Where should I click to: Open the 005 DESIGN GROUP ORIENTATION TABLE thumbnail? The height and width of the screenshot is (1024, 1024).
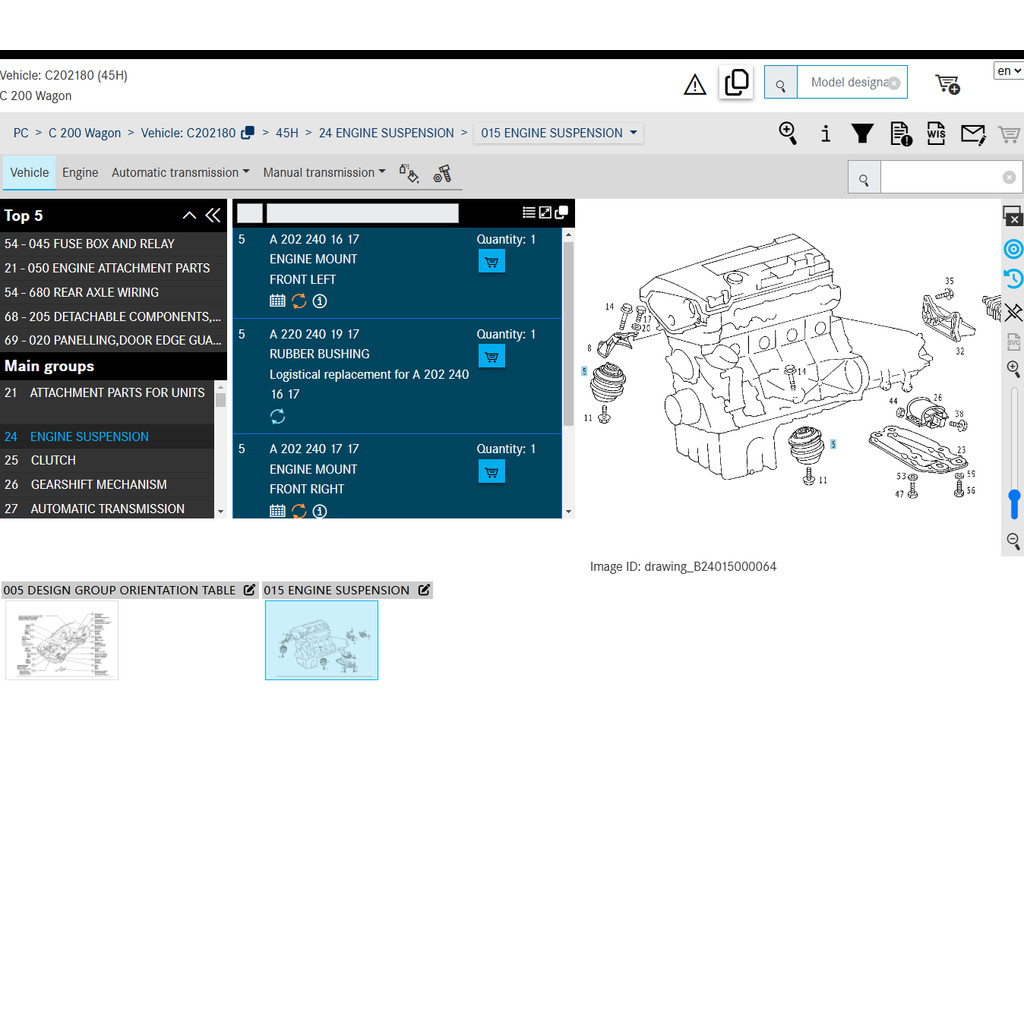62,640
